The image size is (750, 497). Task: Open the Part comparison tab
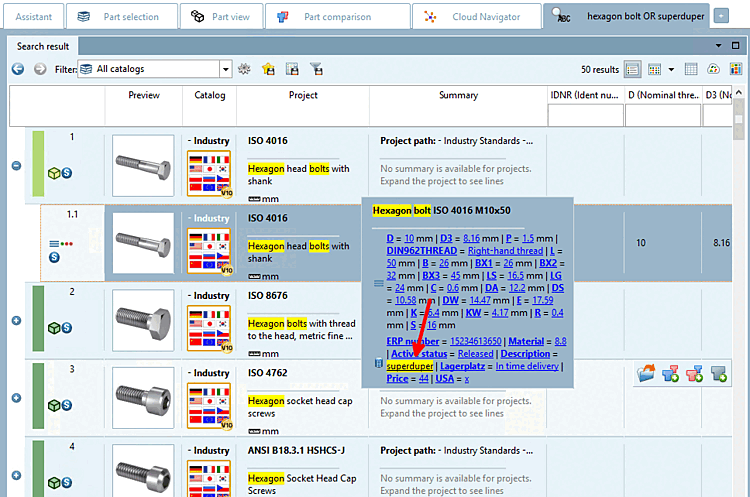(338, 17)
